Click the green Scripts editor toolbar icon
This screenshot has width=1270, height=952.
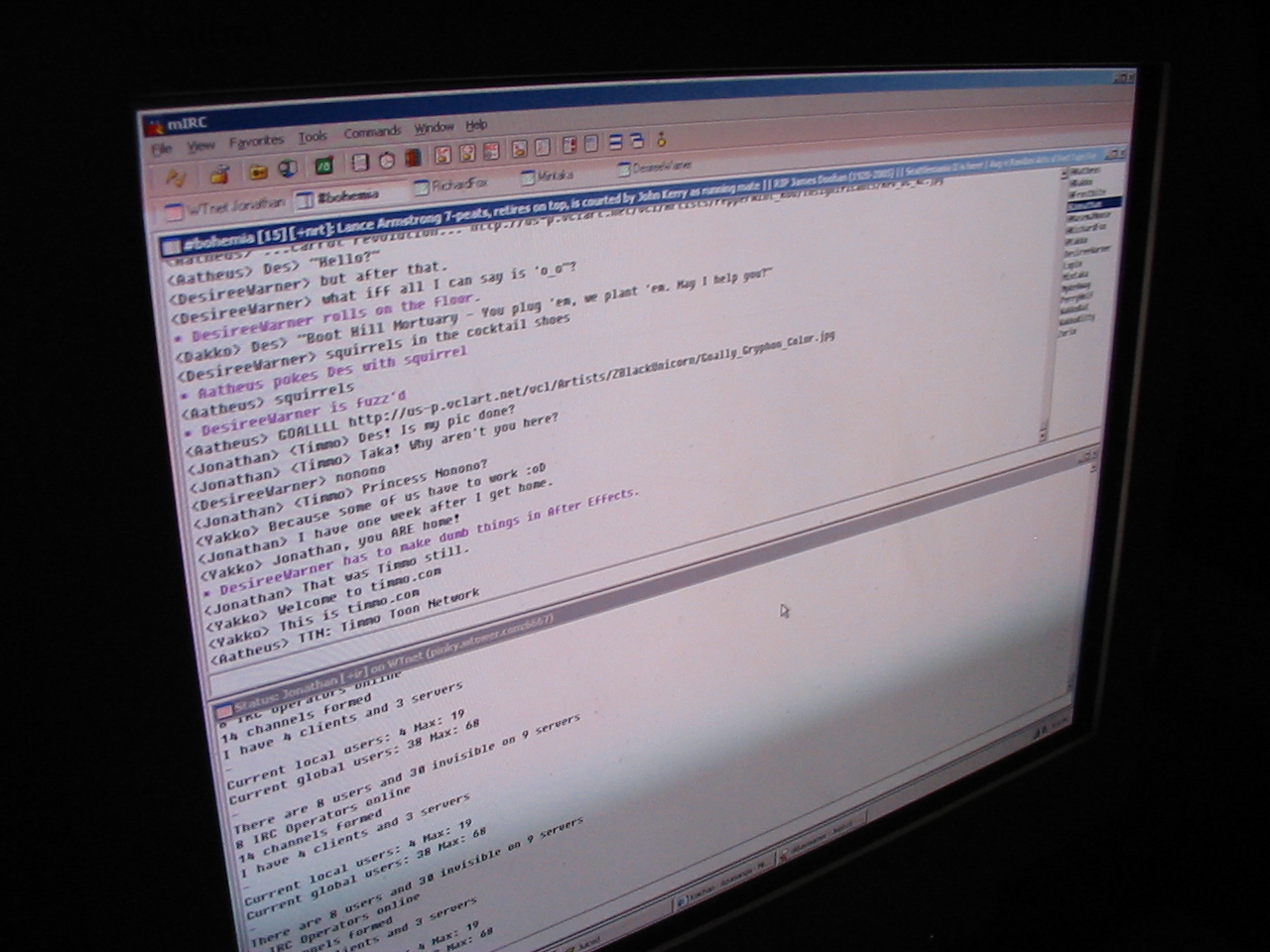323,167
